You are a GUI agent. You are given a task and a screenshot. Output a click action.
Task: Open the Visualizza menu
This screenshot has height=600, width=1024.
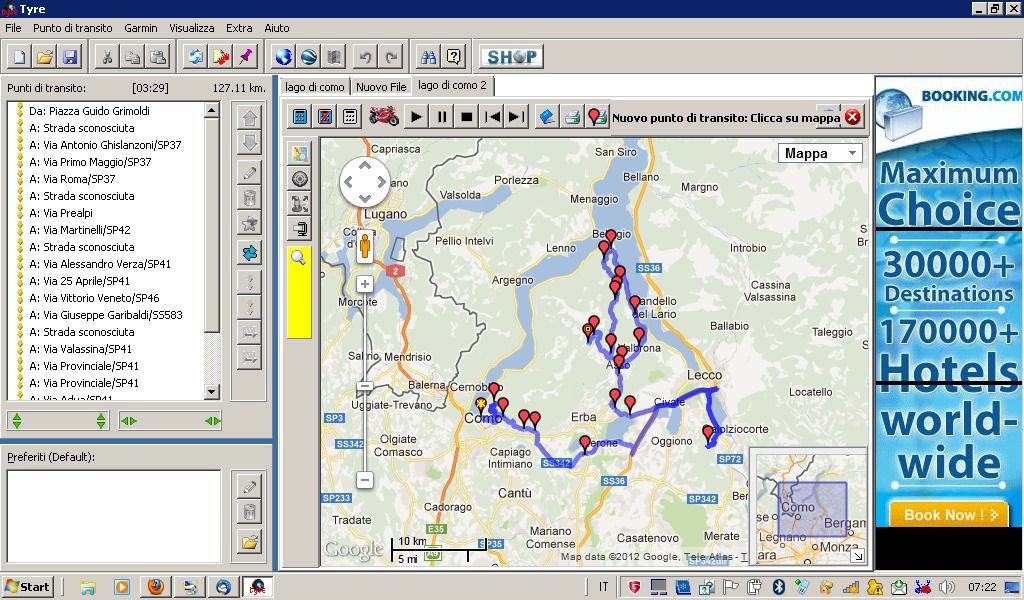click(192, 28)
